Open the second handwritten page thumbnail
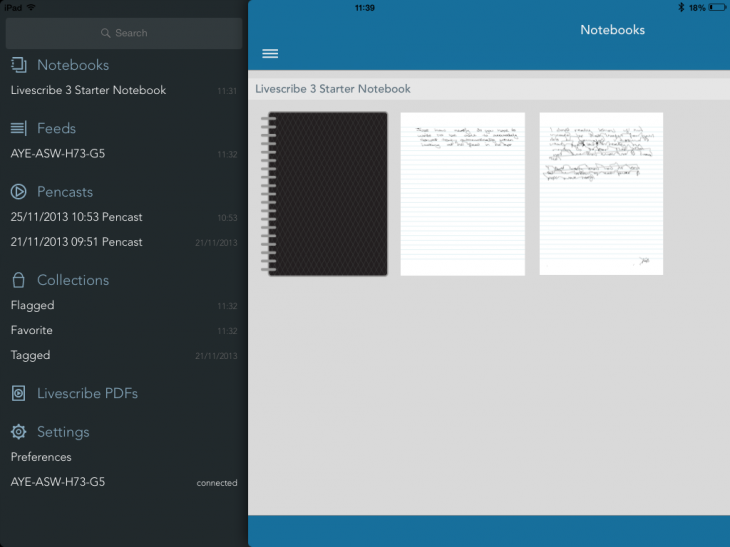The image size is (730, 547). pos(601,194)
